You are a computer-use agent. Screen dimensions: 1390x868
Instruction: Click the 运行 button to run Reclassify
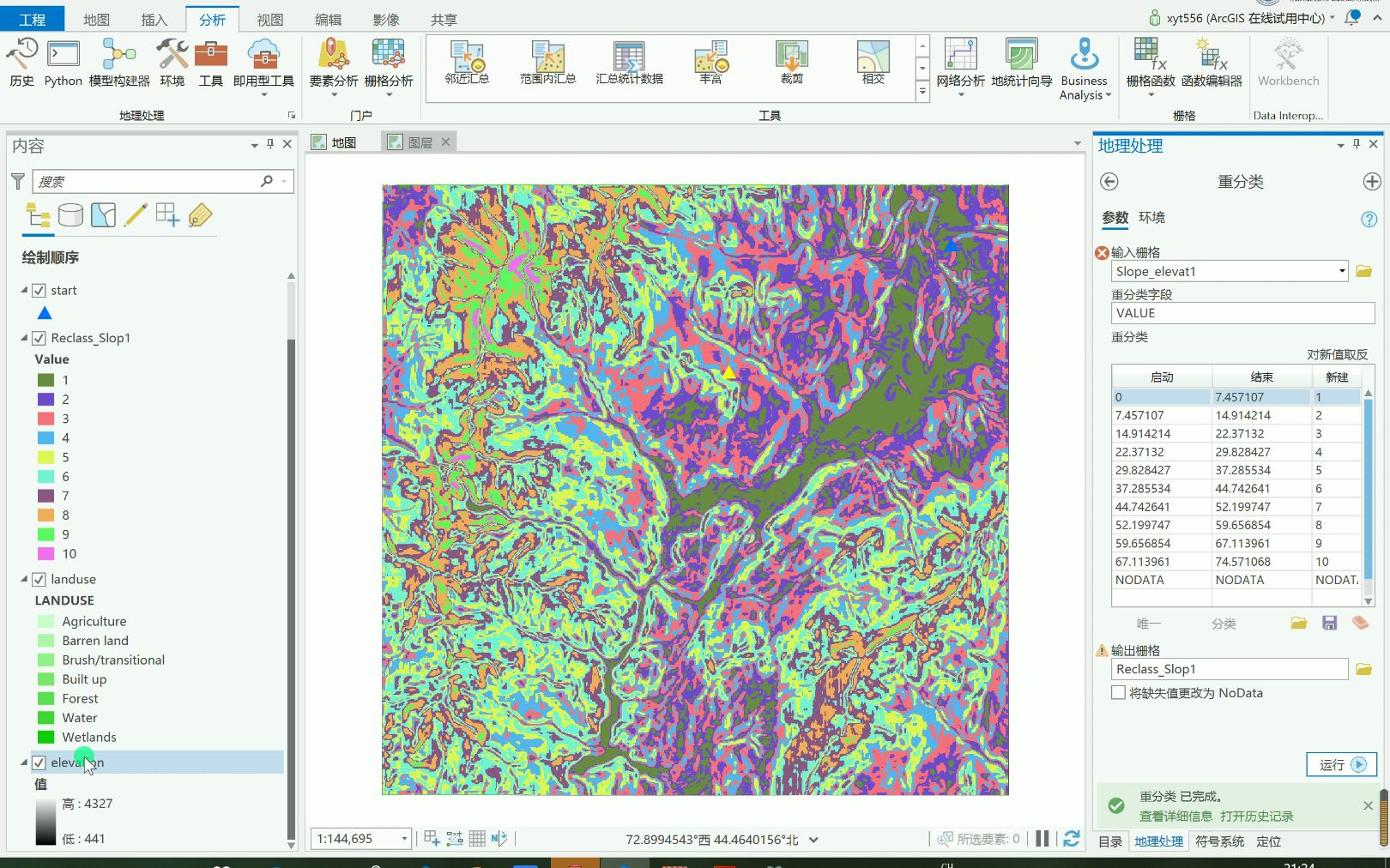(1340, 764)
